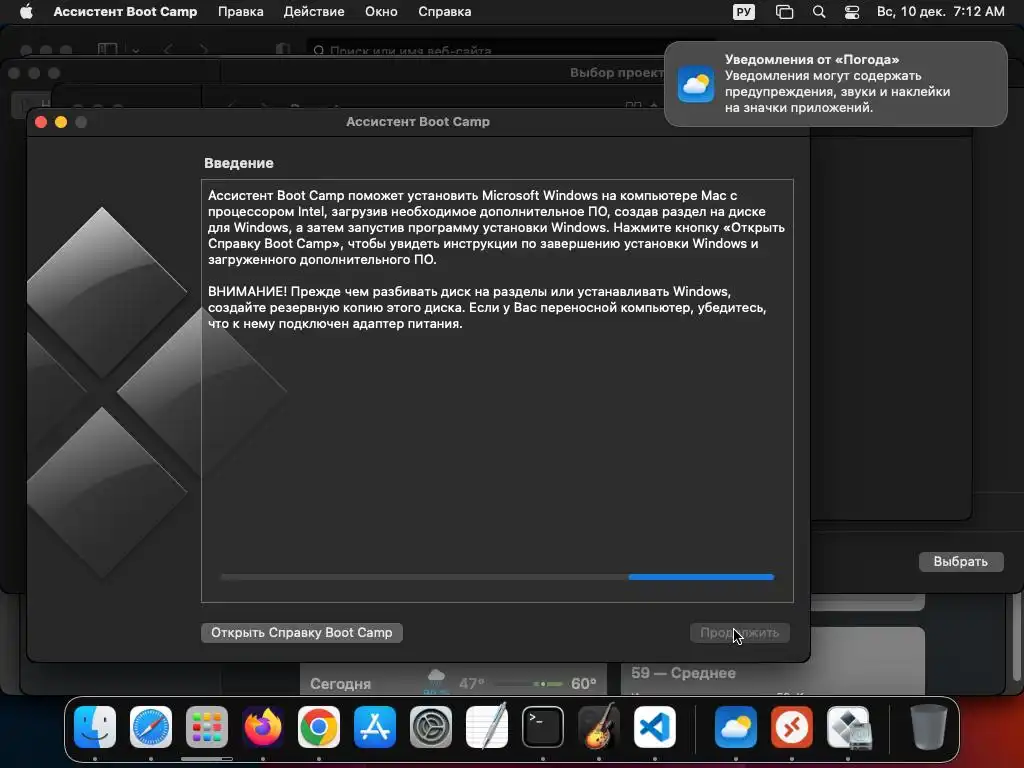This screenshot has height=768, width=1024.
Task: Click the Weather notification app icon
Action: 696,84
